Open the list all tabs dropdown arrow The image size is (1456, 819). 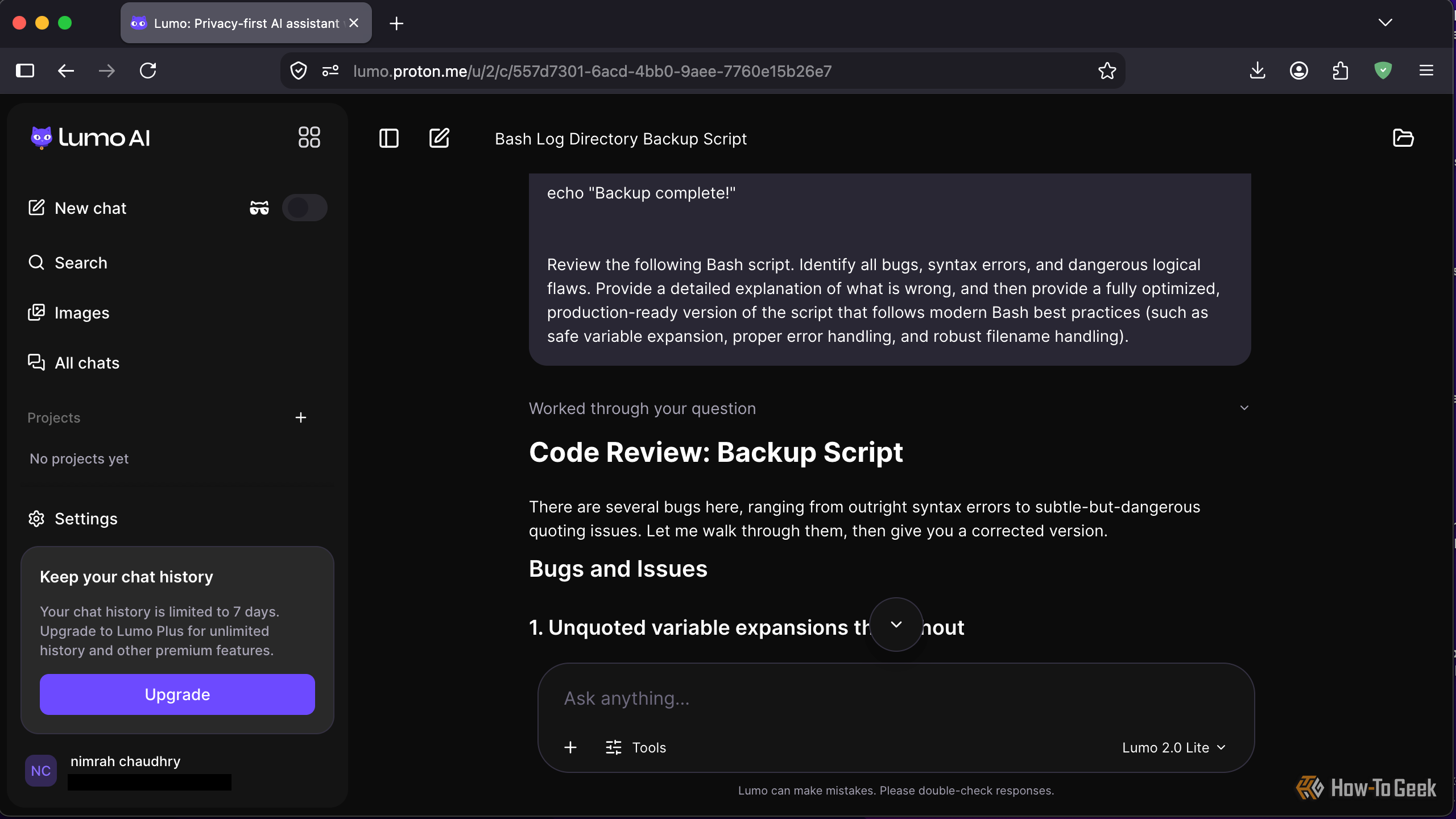1385,23
